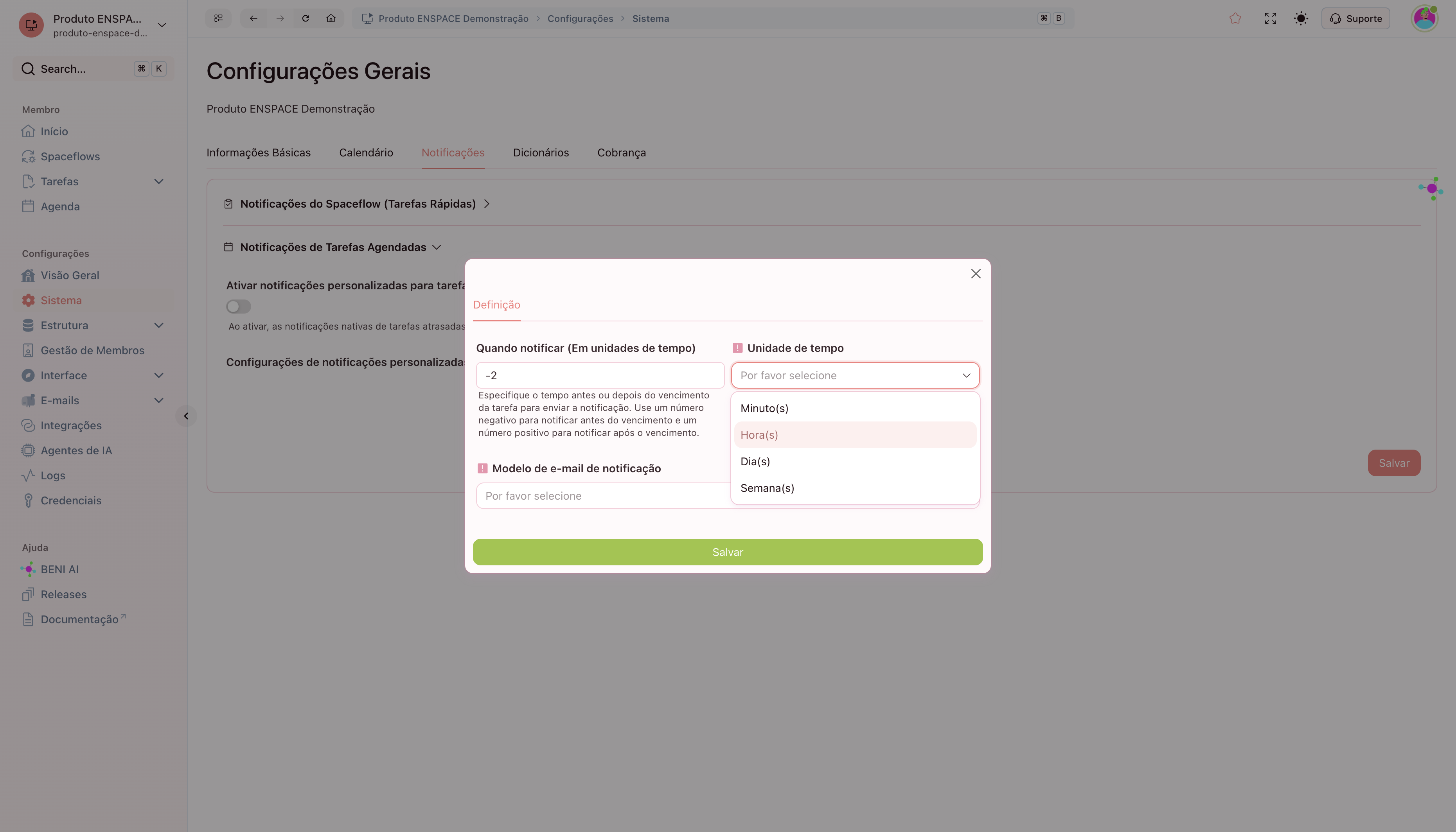Open the Cobrança tab

click(x=621, y=152)
